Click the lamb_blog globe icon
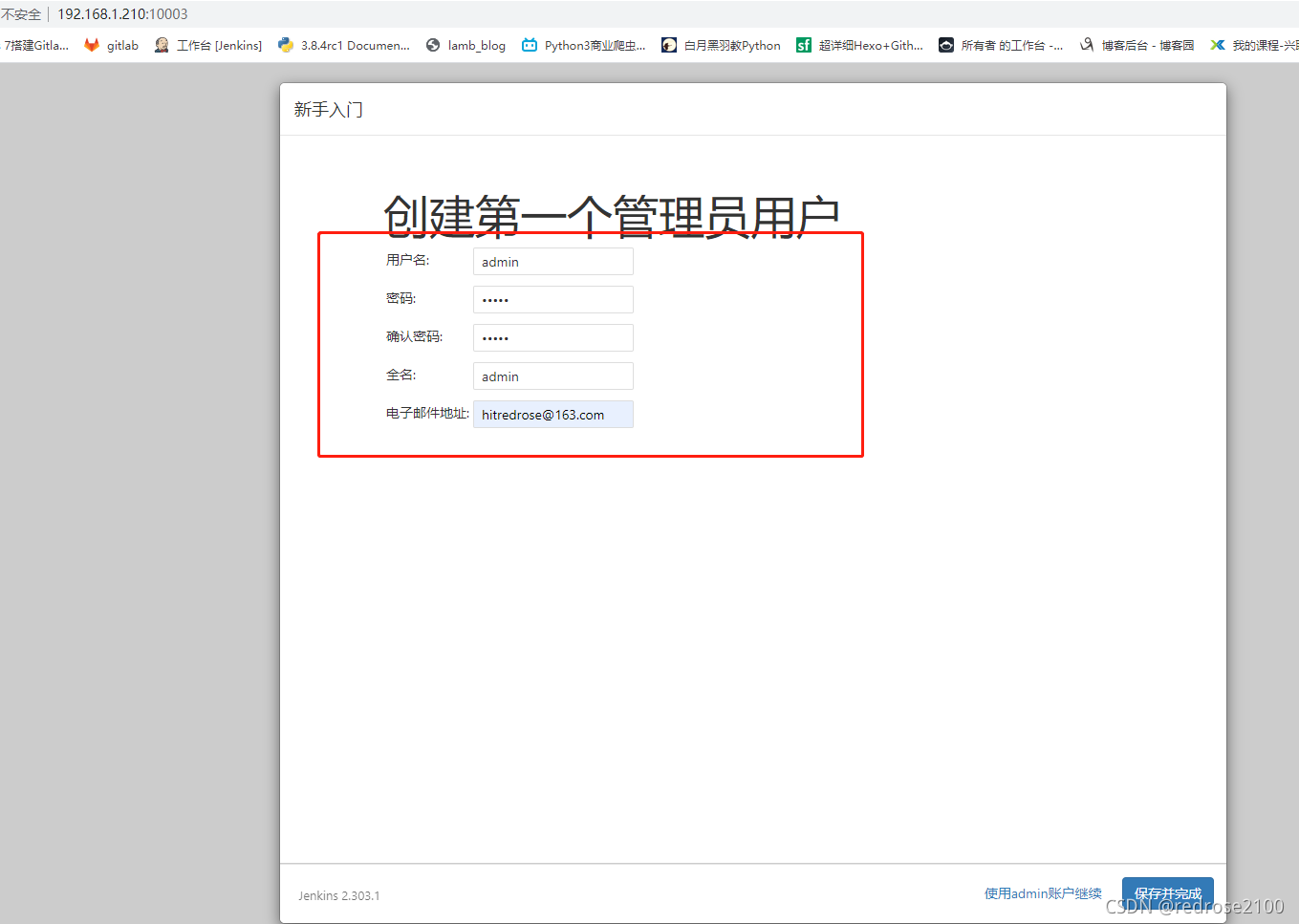This screenshot has width=1299, height=924. tap(435, 44)
